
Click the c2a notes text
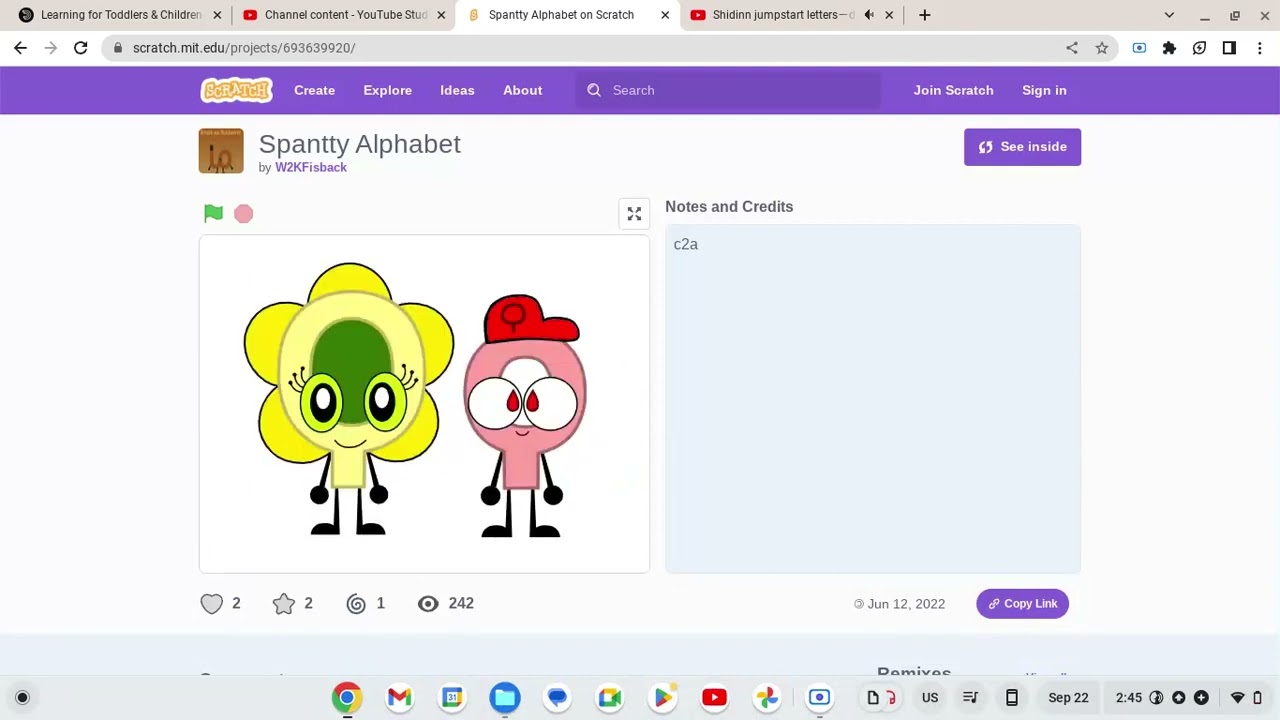click(x=686, y=244)
